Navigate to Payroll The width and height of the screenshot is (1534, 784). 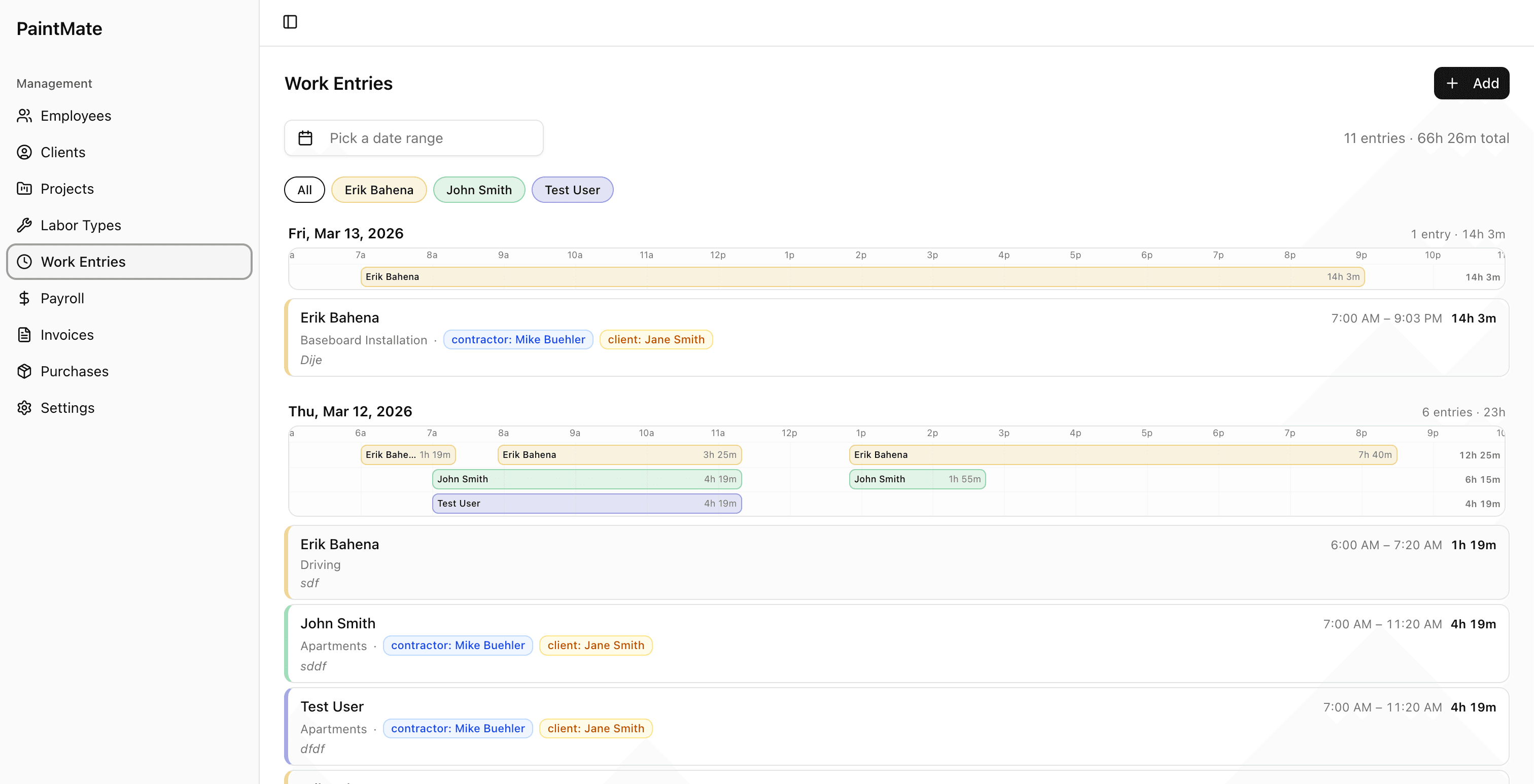(129, 298)
